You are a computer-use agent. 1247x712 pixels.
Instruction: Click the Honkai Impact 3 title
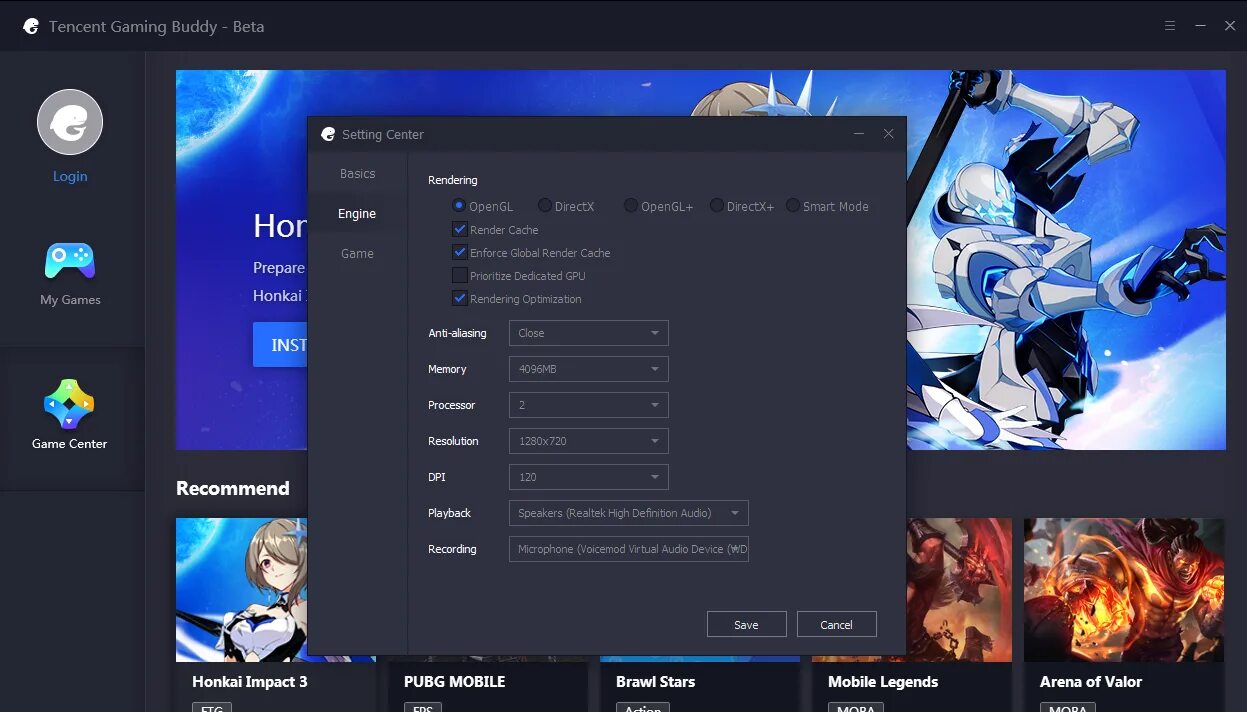tap(250, 682)
